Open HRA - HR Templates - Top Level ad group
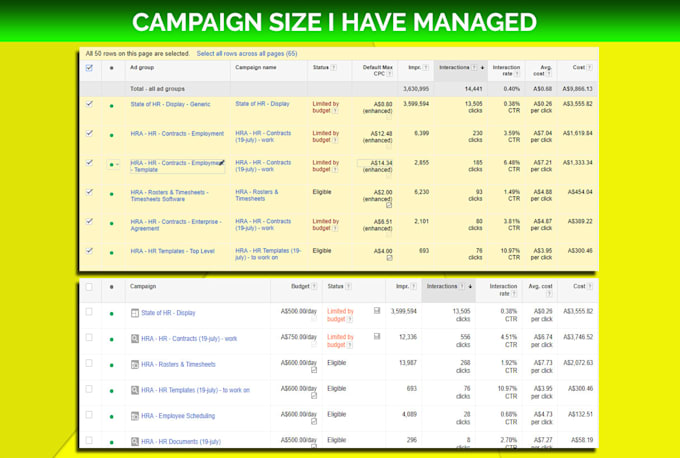Viewport: 680px width, 458px height. [173, 251]
